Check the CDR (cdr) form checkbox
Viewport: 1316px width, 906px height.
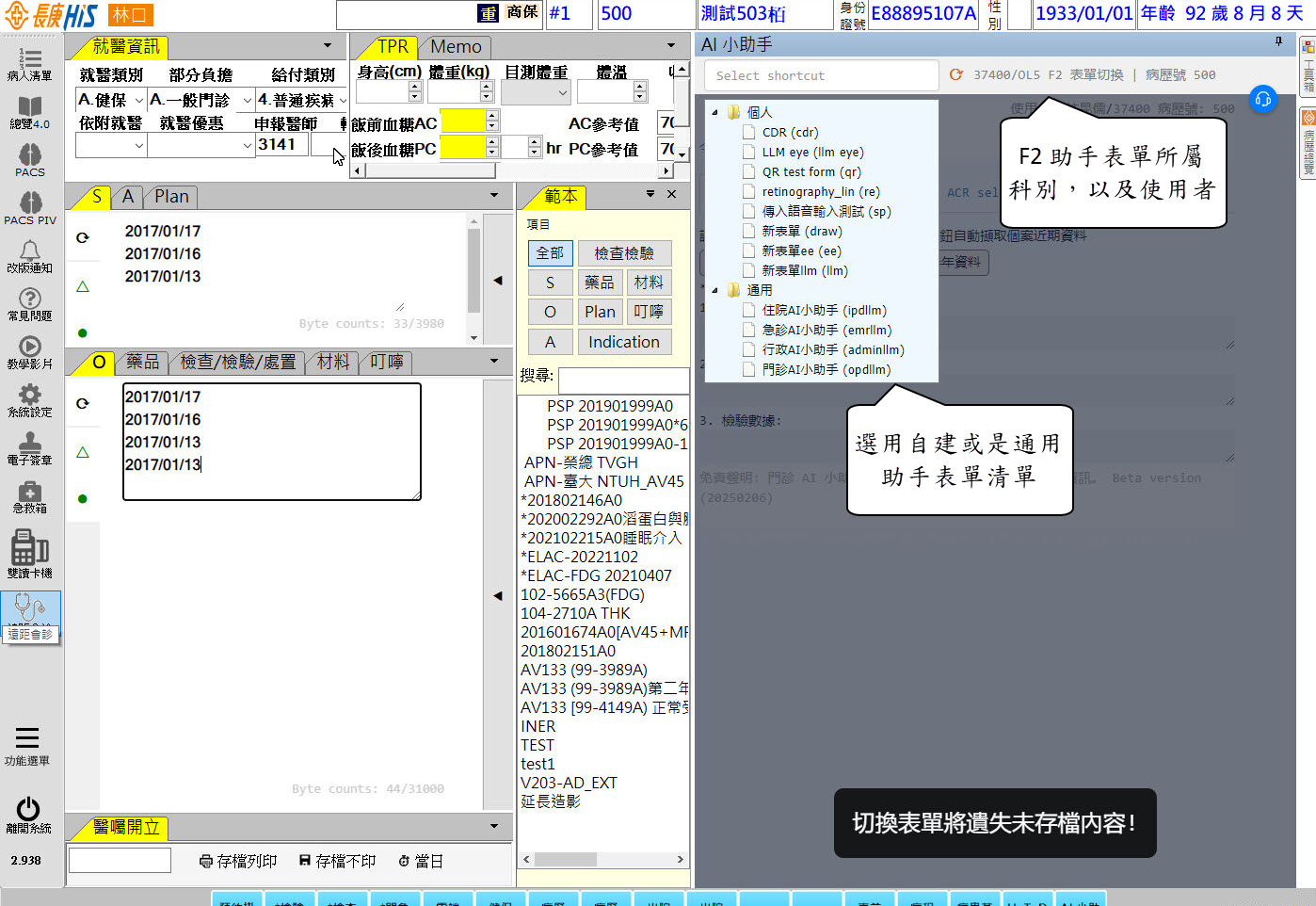coord(749,133)
